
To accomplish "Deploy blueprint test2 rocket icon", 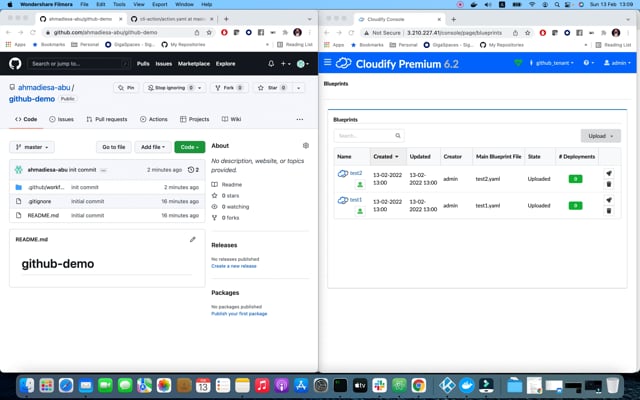I will pos(609,173).
